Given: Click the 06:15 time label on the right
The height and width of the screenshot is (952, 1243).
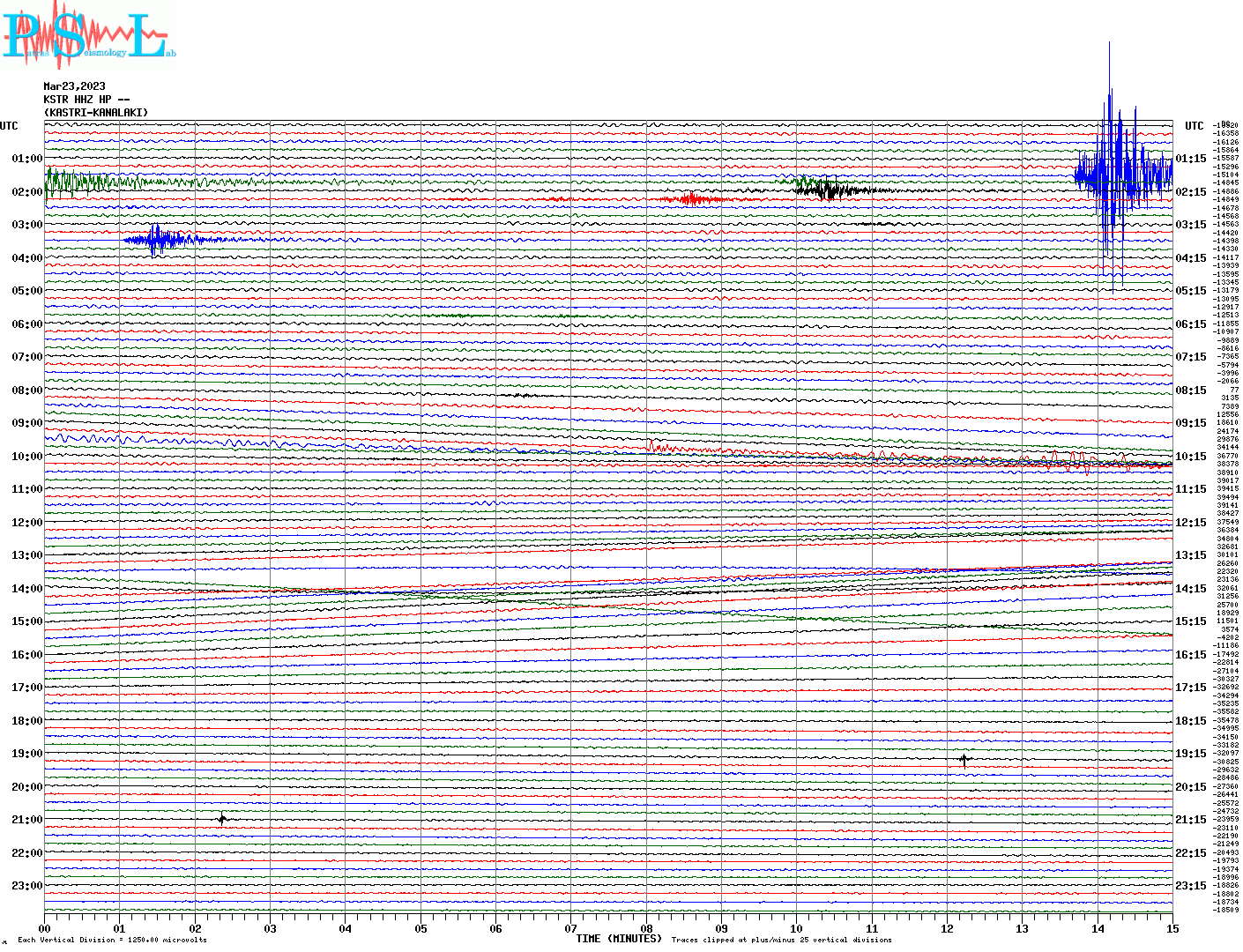Looking at the screenshot, I should coord(1191,324).
